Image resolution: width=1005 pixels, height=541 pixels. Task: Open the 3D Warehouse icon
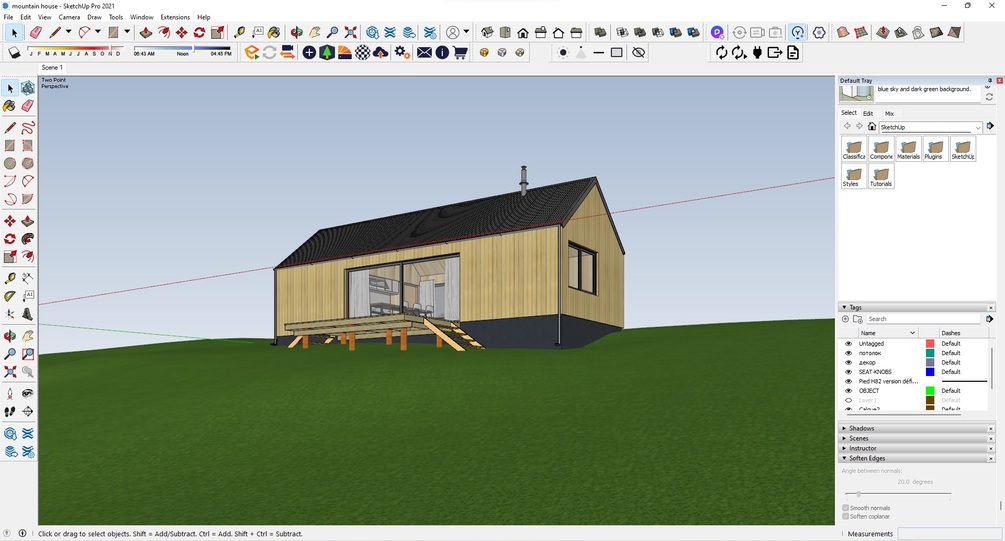(372, 32)
